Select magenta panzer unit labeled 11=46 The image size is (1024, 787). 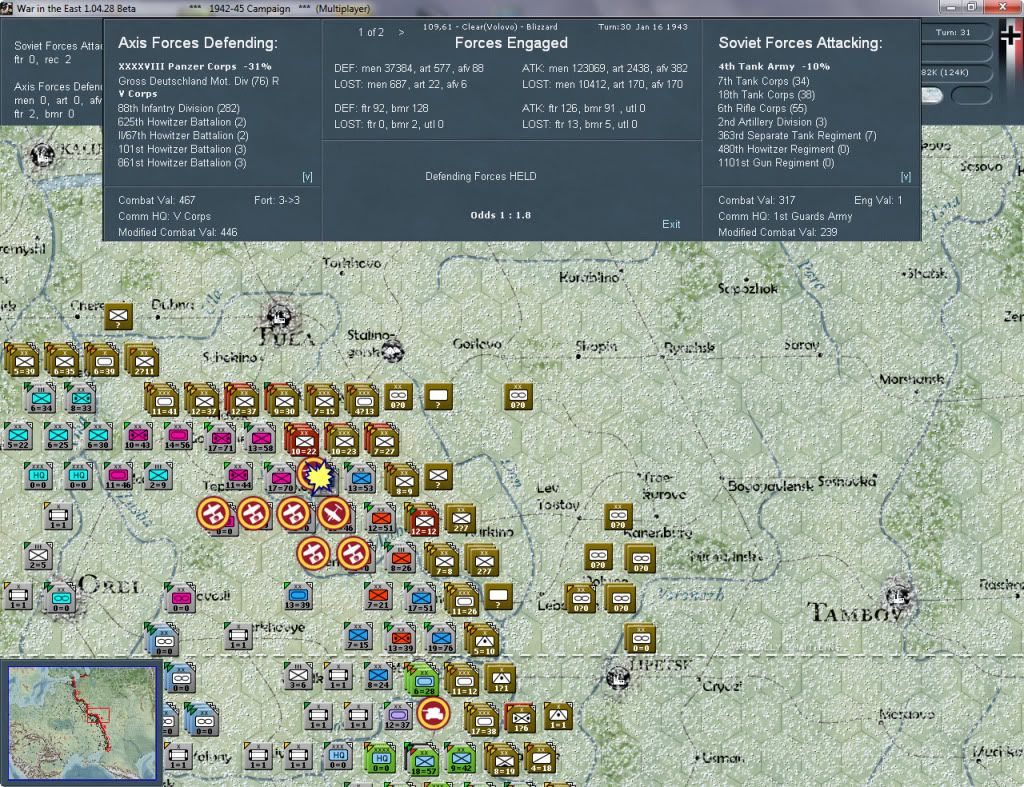point(118,477)
